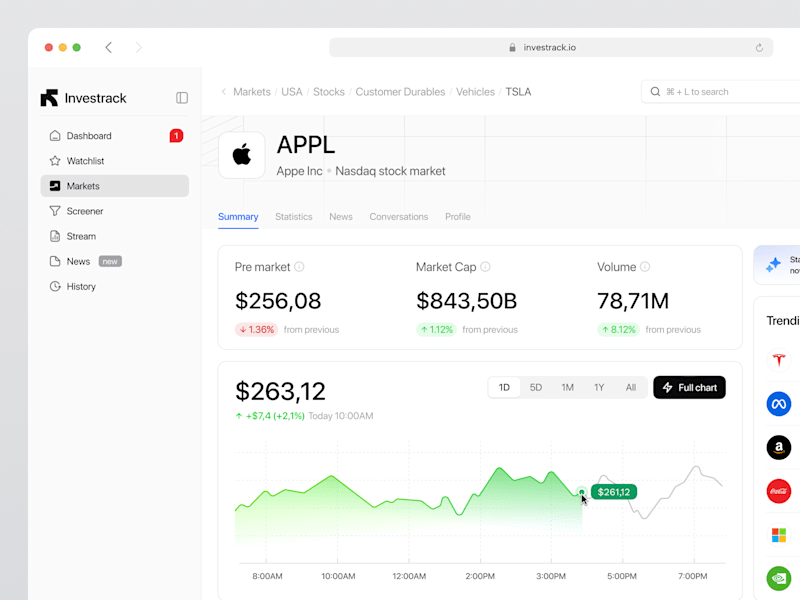Screen dimensions: 800x600
Task: Click the search magnifier icon
Action: 655,92
